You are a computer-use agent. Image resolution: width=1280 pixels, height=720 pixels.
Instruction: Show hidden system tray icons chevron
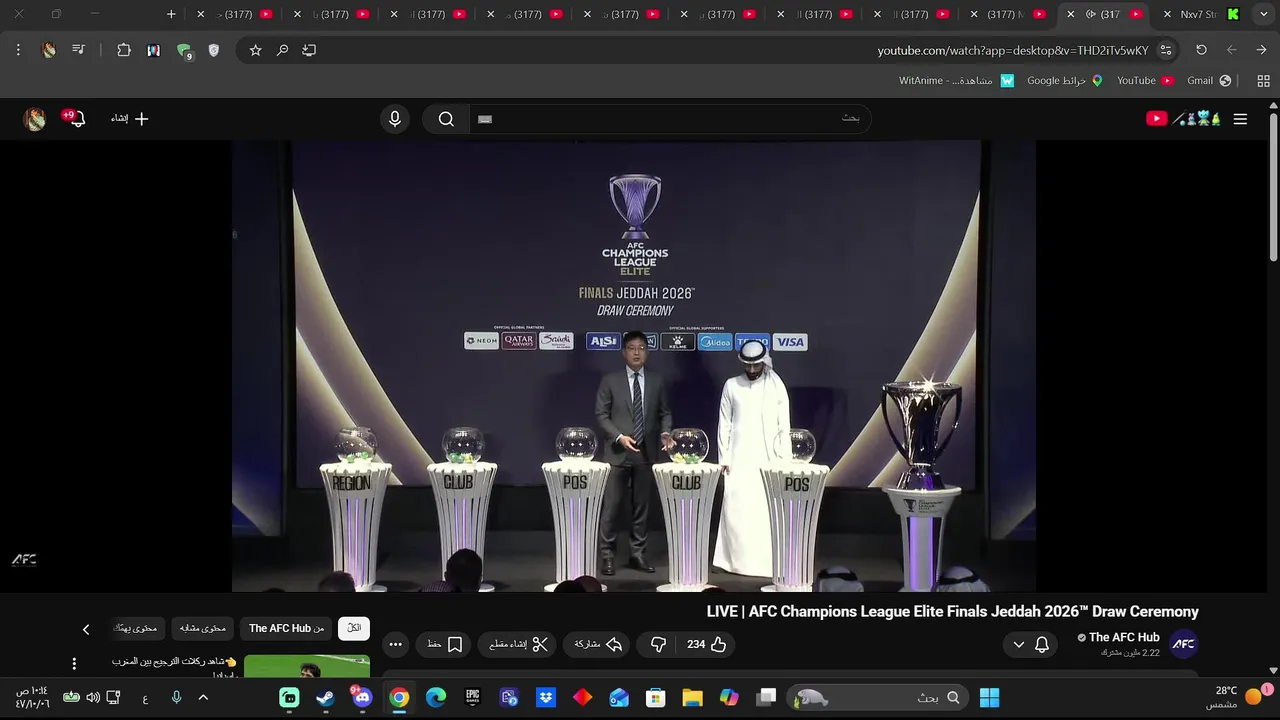[x=203, y=697]
